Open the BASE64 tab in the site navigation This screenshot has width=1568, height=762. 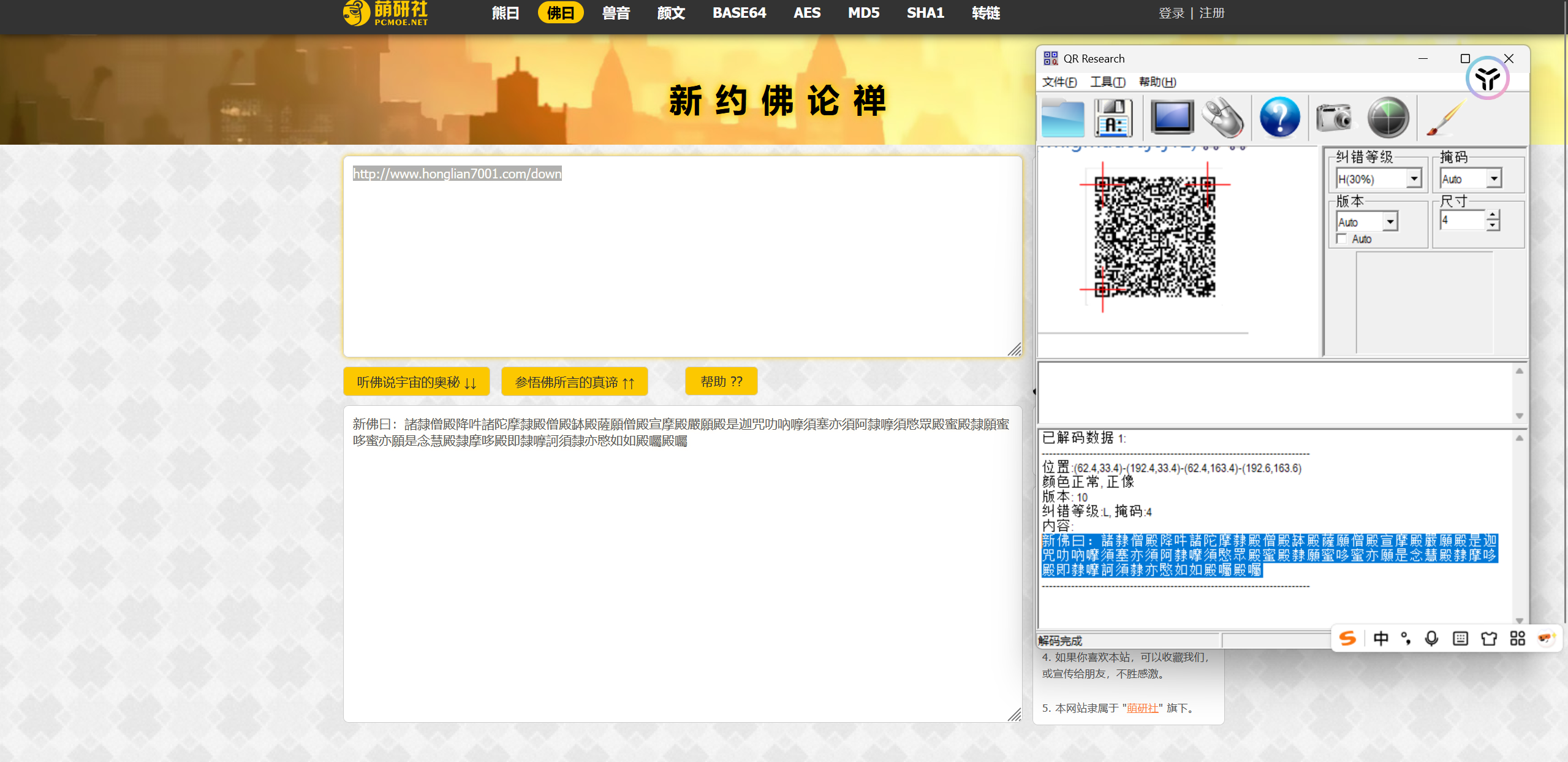pos(739,13)
